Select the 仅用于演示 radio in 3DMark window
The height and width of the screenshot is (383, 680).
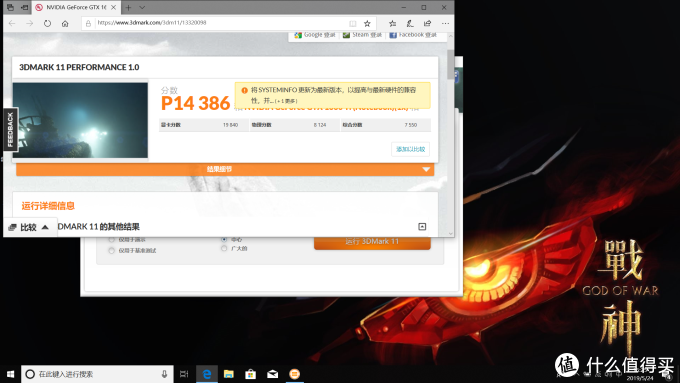point(111,239)
